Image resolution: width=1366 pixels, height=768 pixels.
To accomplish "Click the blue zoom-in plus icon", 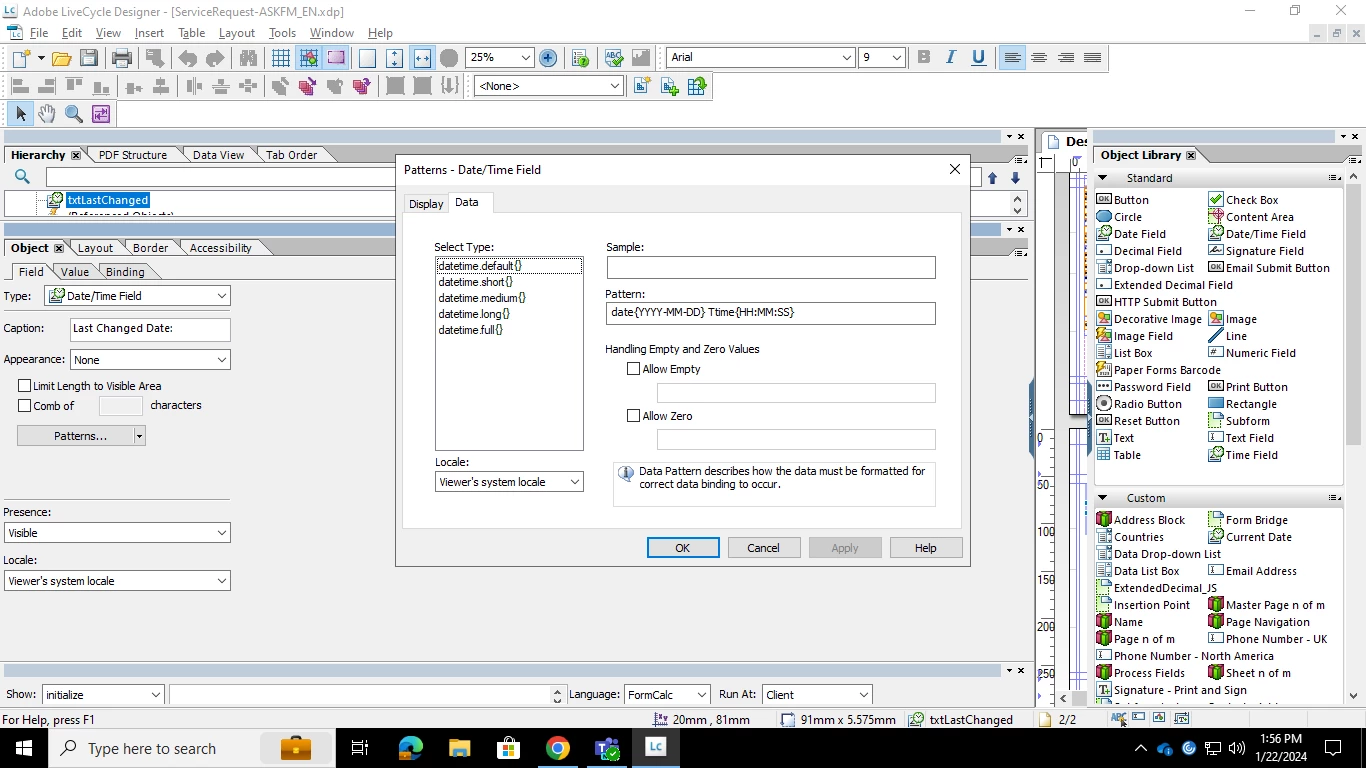I will (548, 58).
